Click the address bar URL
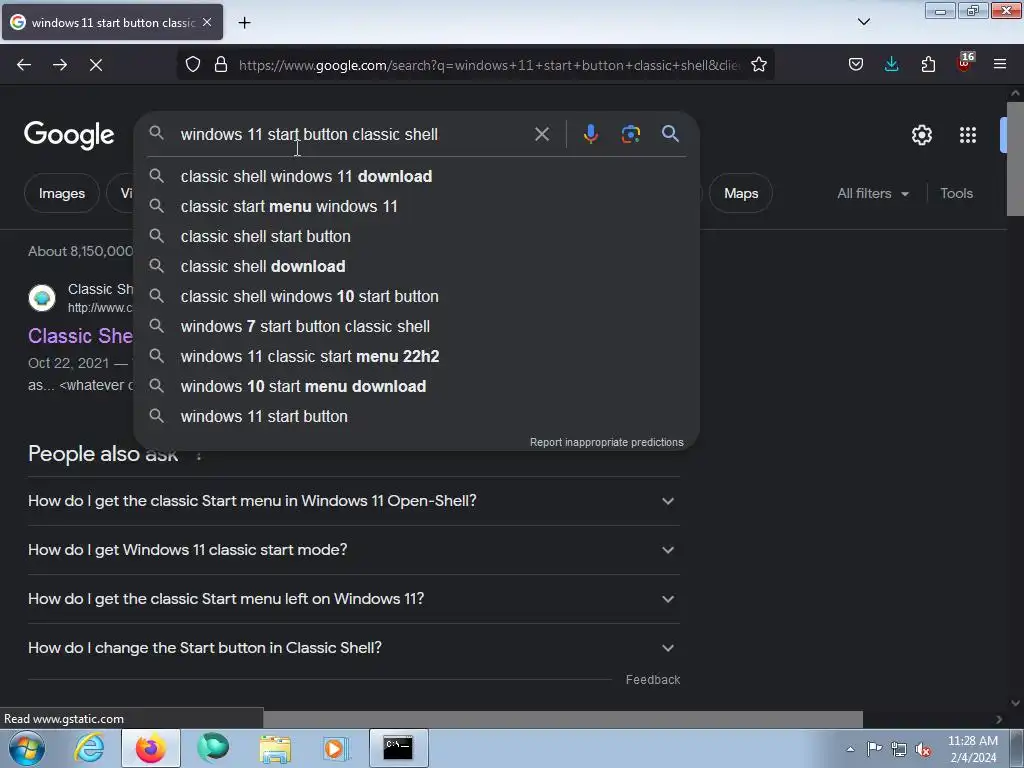Image resolution: width=1024 pixels, height=768 pixels. click(488, 65)
